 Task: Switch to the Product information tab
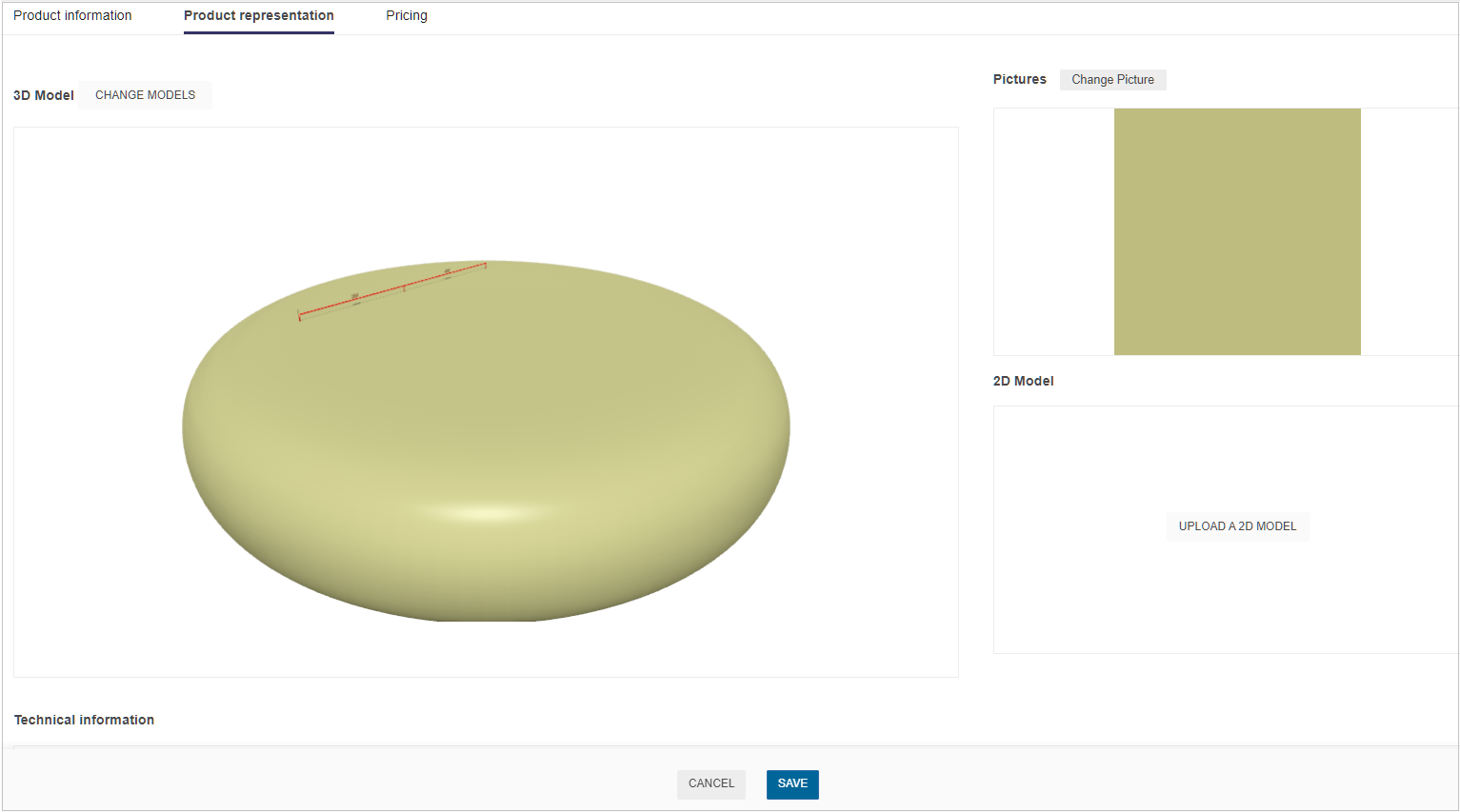pos(72,15)
